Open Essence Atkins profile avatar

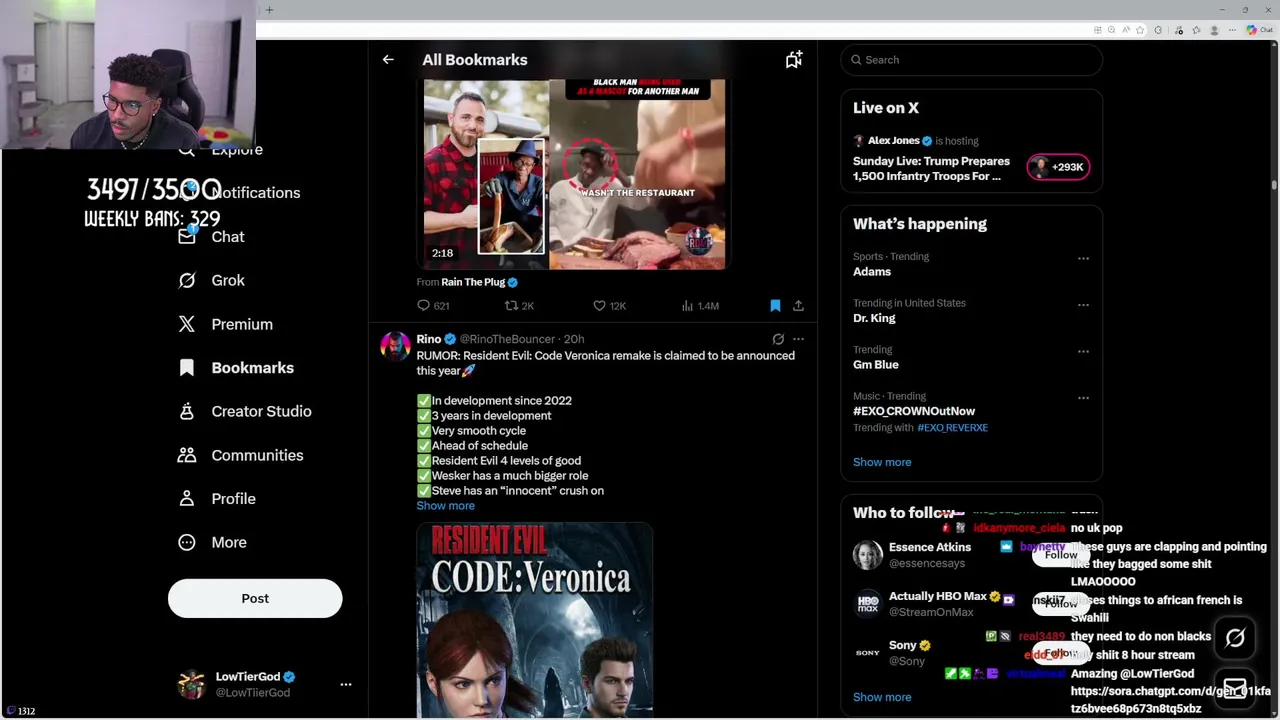867,555
